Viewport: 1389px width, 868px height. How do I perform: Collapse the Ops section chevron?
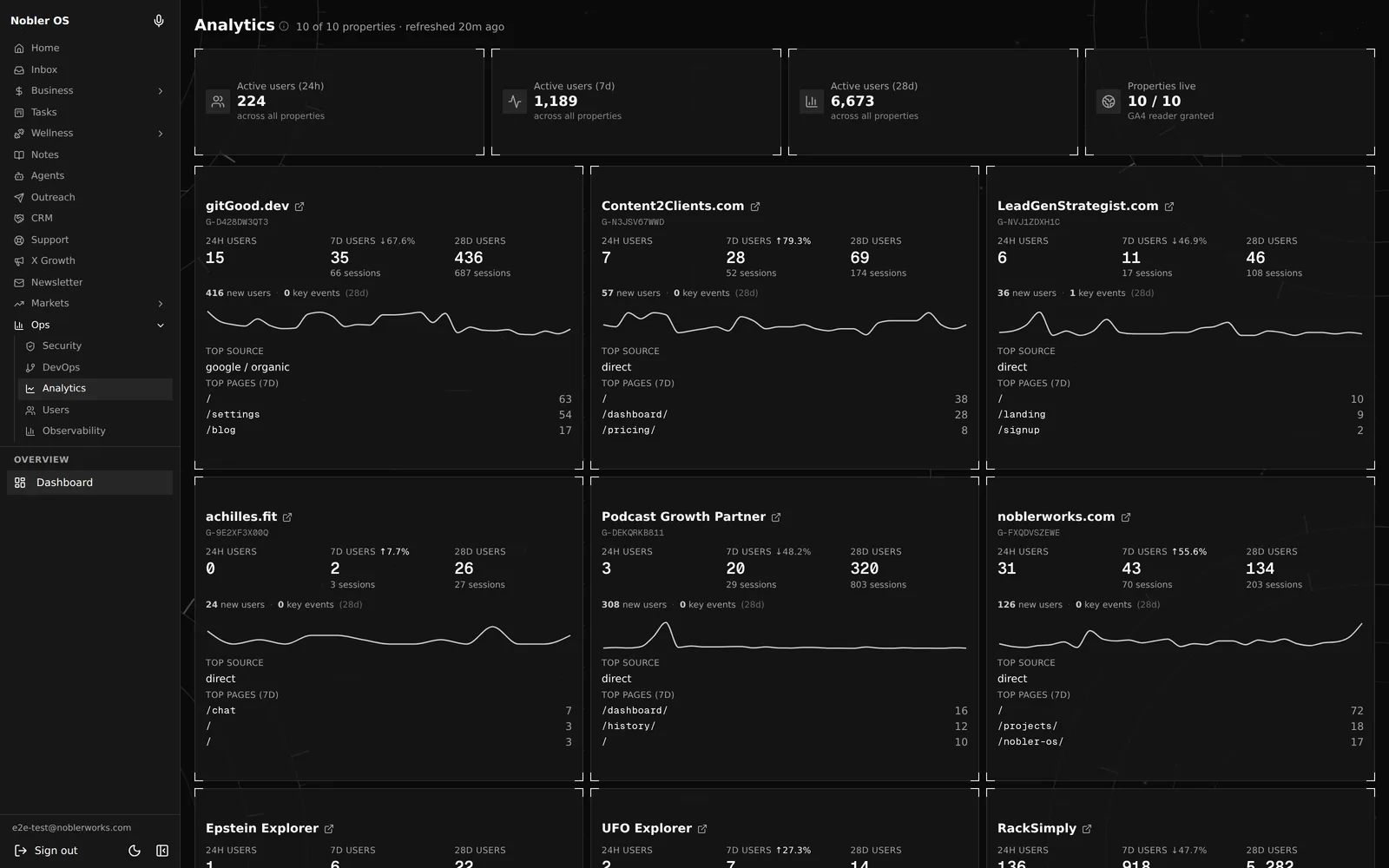pos(161,325)
